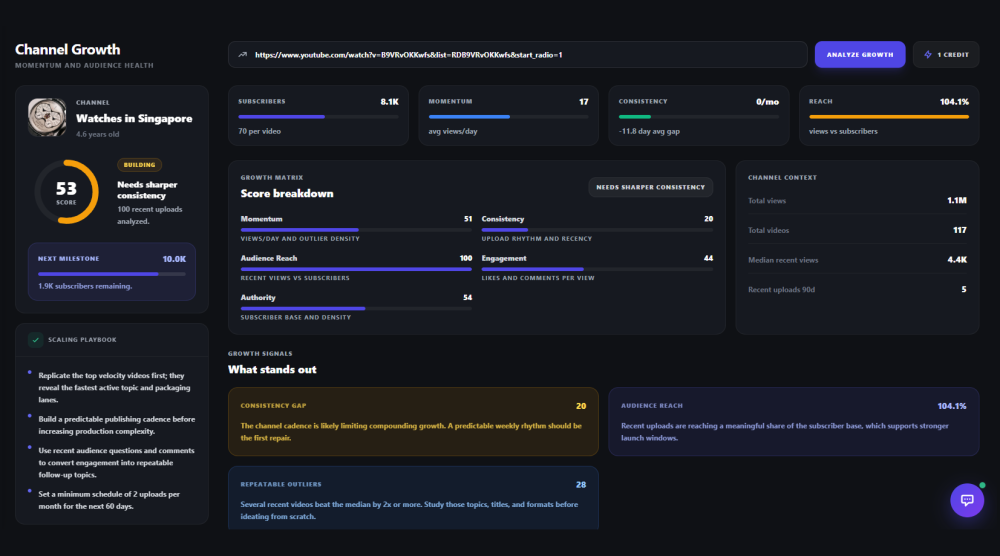Click the Channel Growth page title
This screenshot has width=1000, height=556.
tap(68, 50)
